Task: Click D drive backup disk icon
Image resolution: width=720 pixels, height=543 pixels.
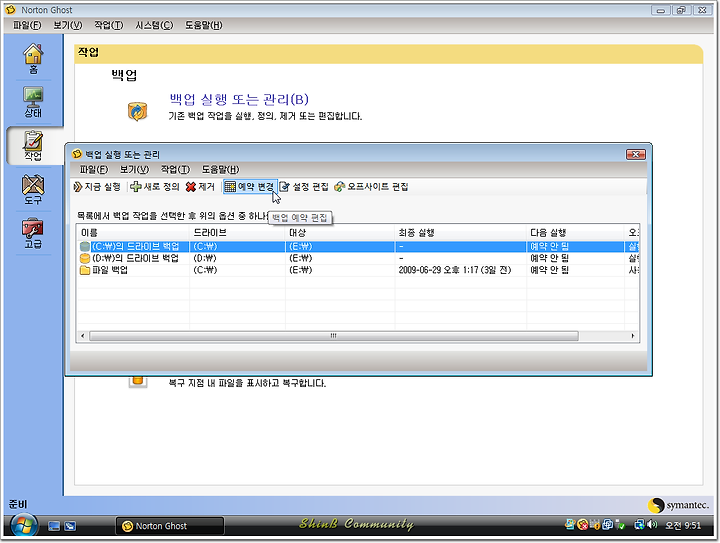Action: coord(84,258)
